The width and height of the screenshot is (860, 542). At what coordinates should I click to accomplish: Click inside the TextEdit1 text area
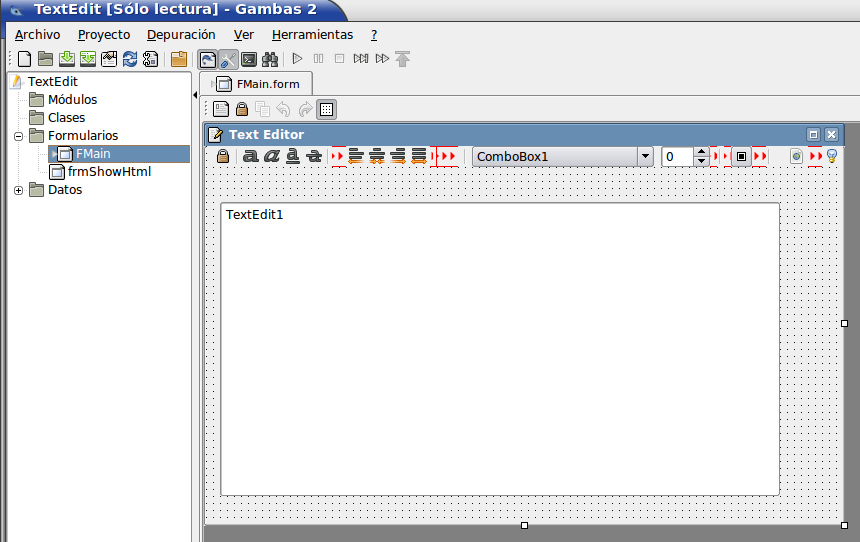pyautogui.click(x=500, y=349)
